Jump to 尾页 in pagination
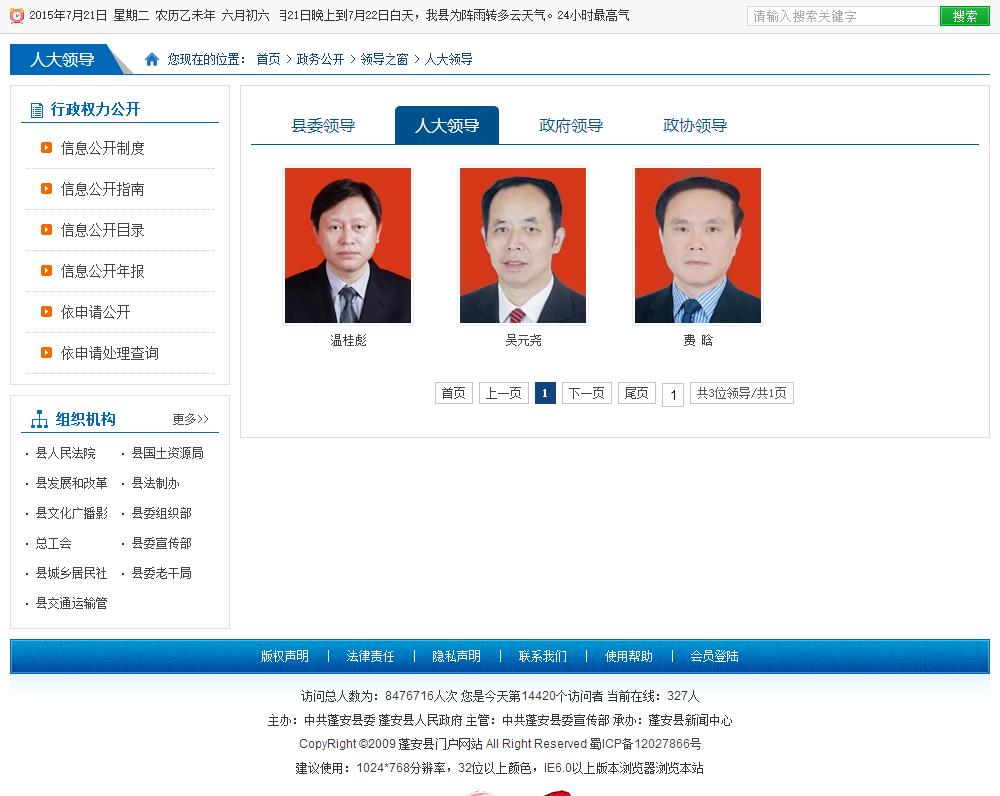Image resolution: width=1000 pixels, height=796 pixels. tap(636, 393)
